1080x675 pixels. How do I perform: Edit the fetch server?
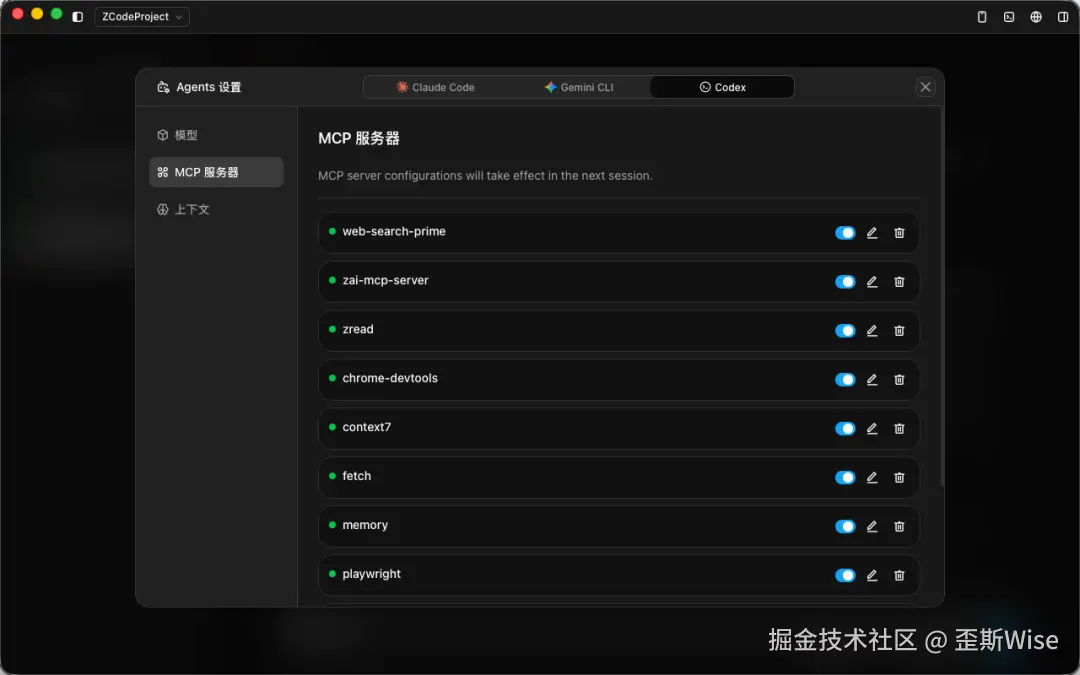pos(872,477)
